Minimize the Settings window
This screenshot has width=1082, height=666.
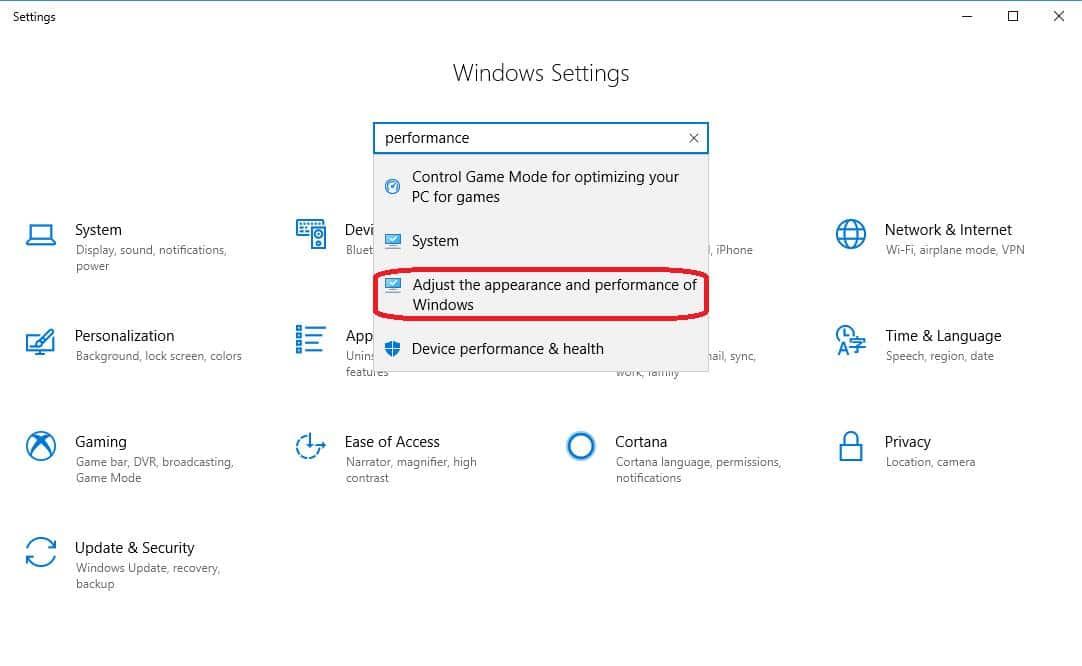[x=967, y=16]
